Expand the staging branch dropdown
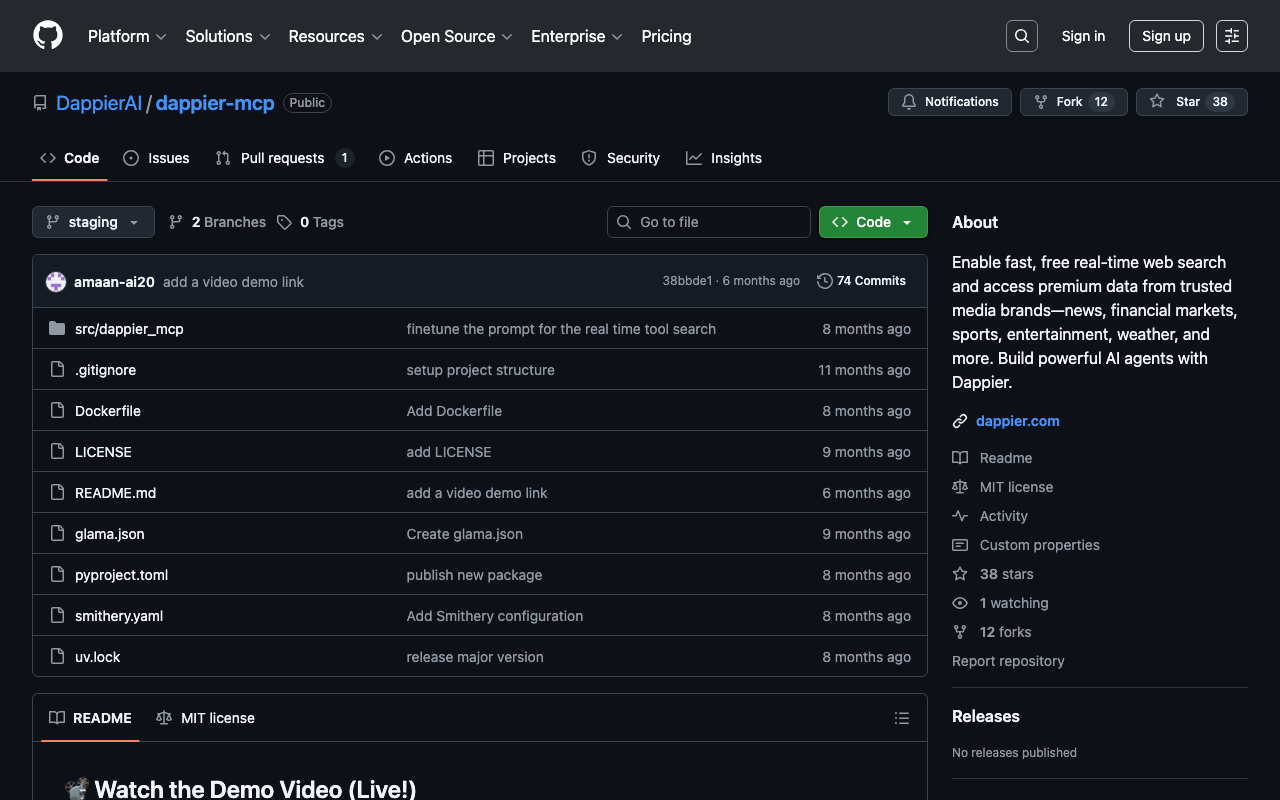This screenshot has height=800, width=1280. coord(93,222)
